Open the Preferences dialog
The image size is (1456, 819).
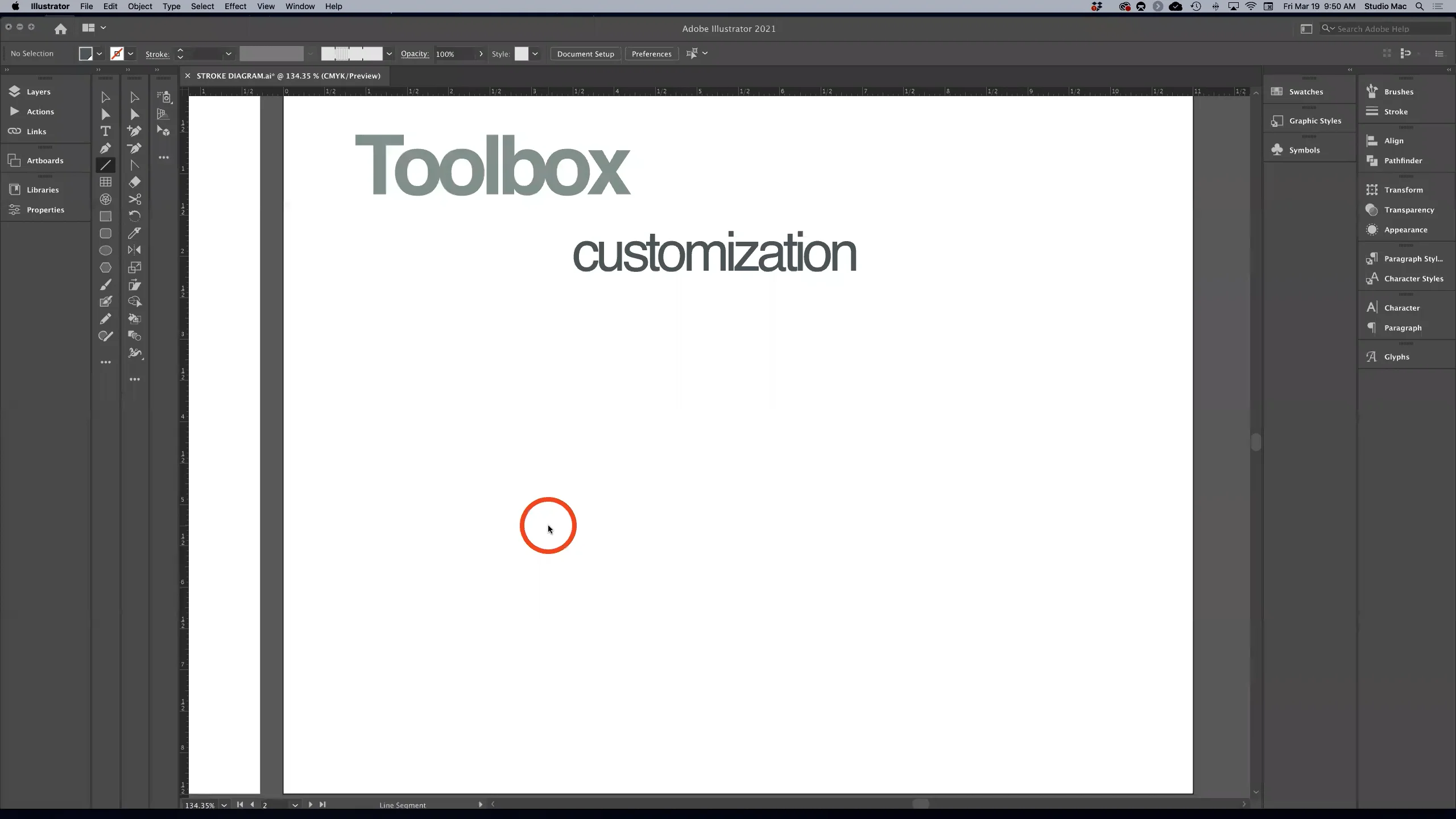[651, 53]
